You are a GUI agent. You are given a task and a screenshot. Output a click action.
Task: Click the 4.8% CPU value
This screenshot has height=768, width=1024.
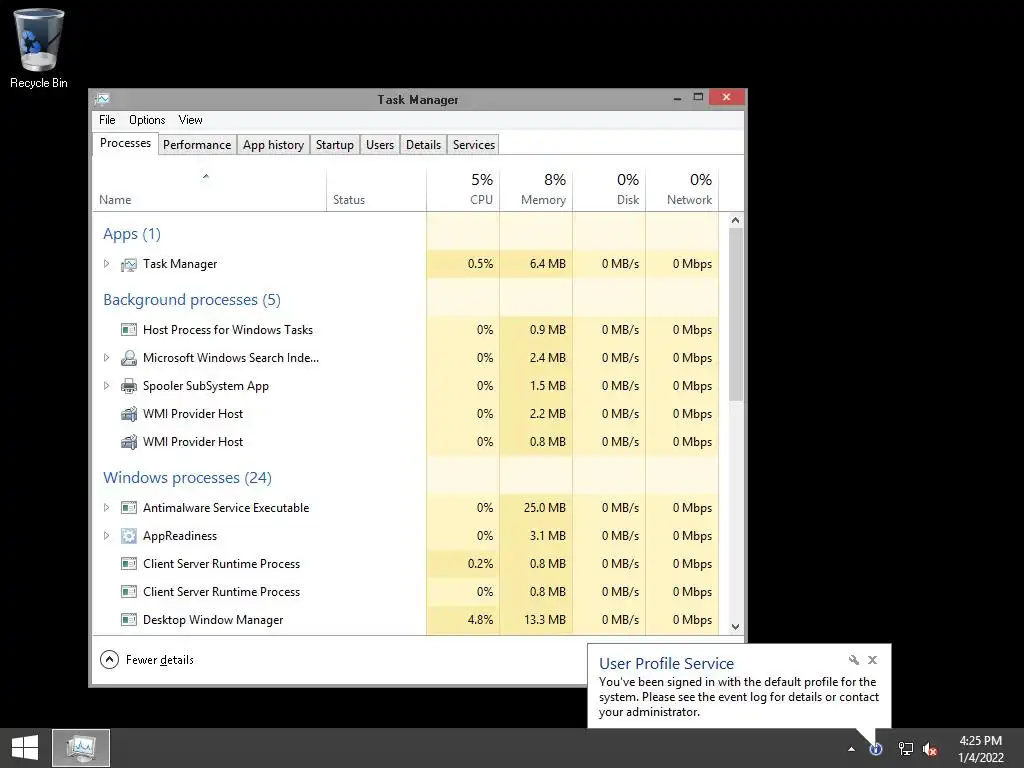pyautogui.click(x=480, y=620)
